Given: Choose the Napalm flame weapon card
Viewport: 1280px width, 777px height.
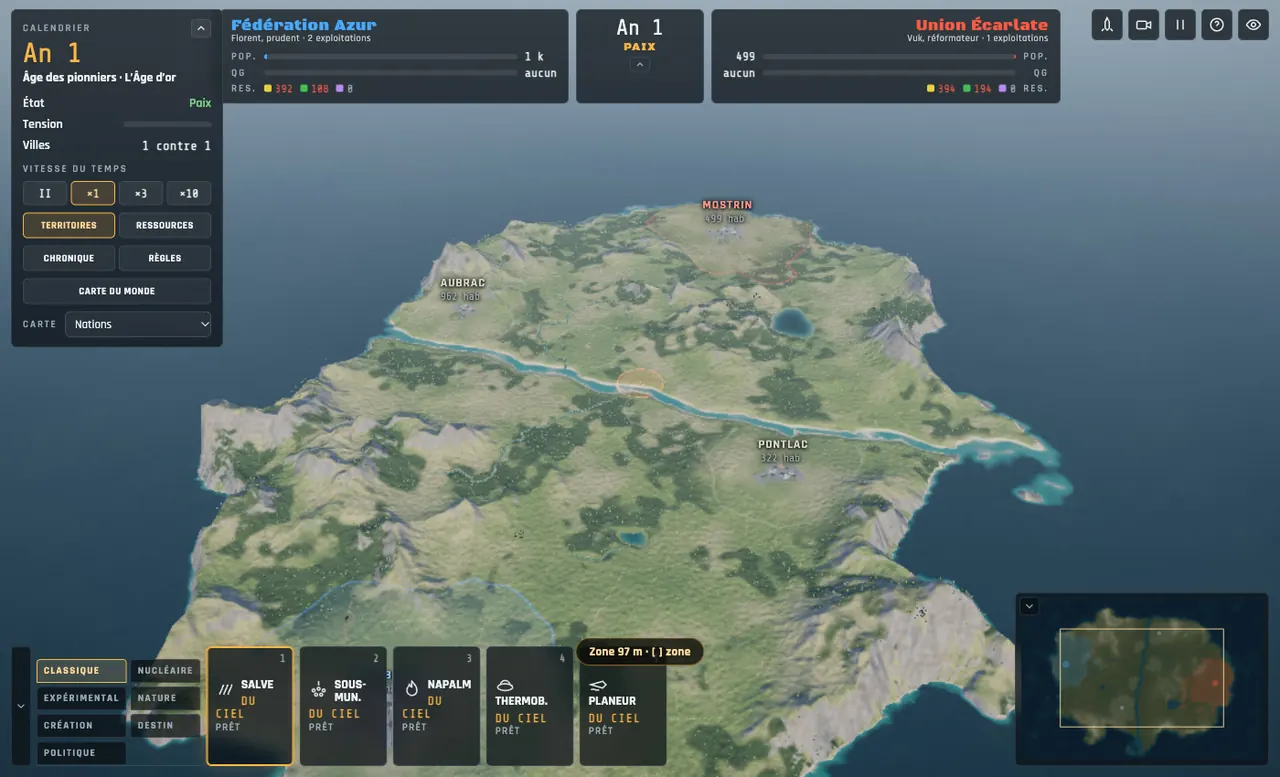Looking at the screenshot, I should pyautogui.click(x=436, y=706).
